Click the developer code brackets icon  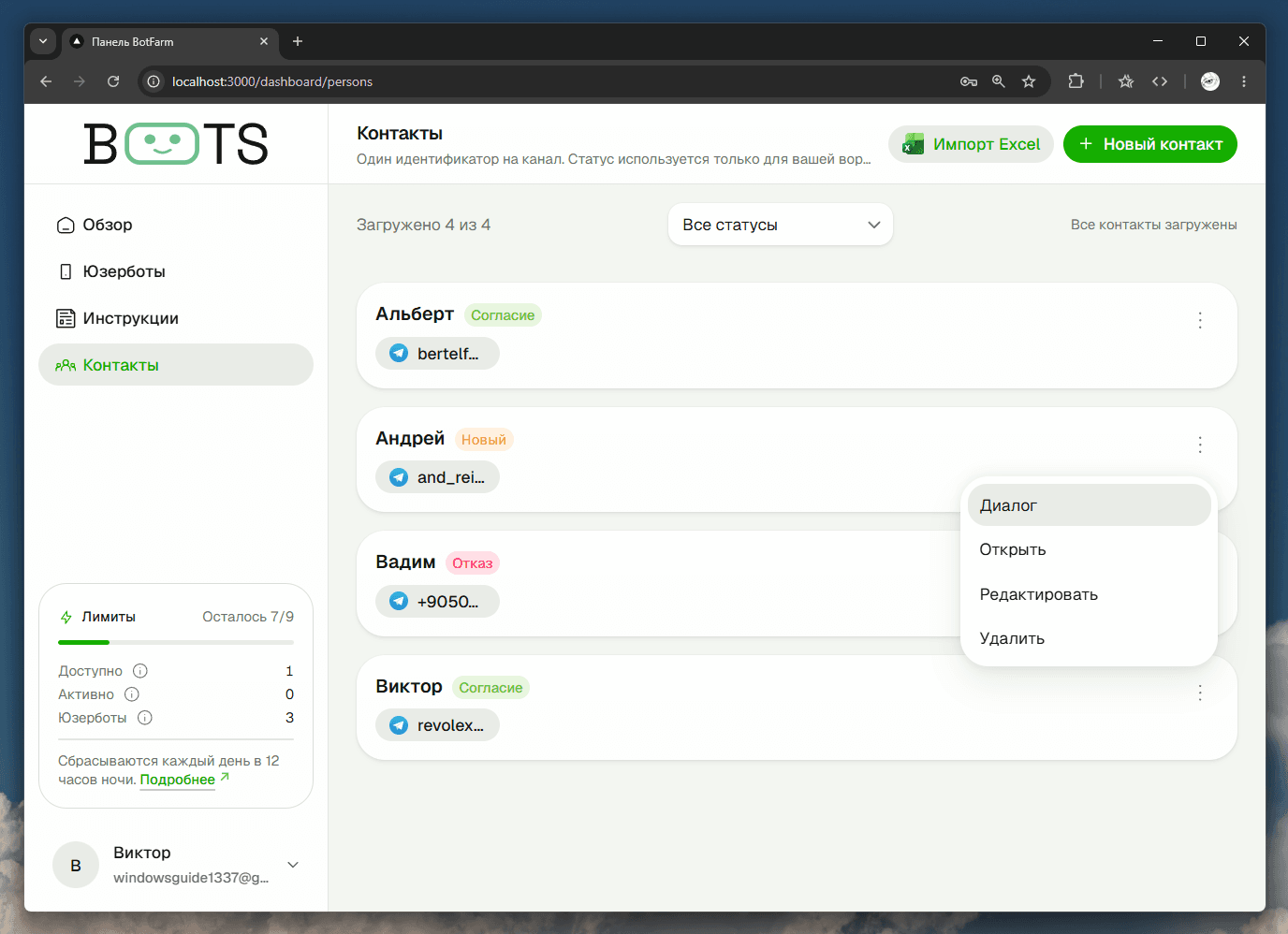(x=1160, y=81)
